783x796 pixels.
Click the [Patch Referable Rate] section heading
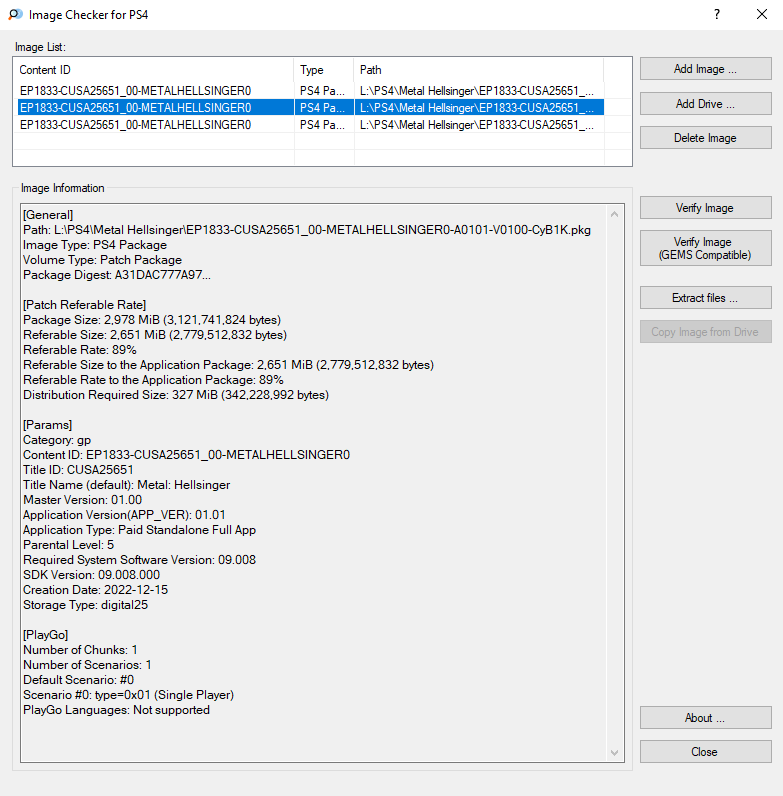[84, 305]
